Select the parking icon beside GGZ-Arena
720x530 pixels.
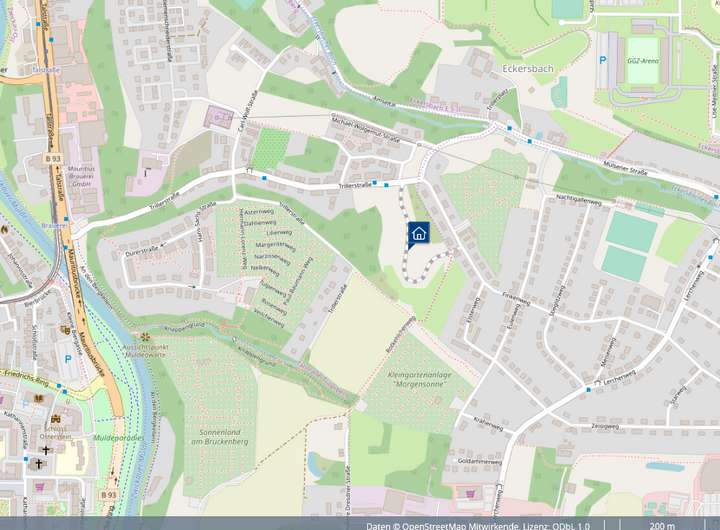tap(603, 60)
